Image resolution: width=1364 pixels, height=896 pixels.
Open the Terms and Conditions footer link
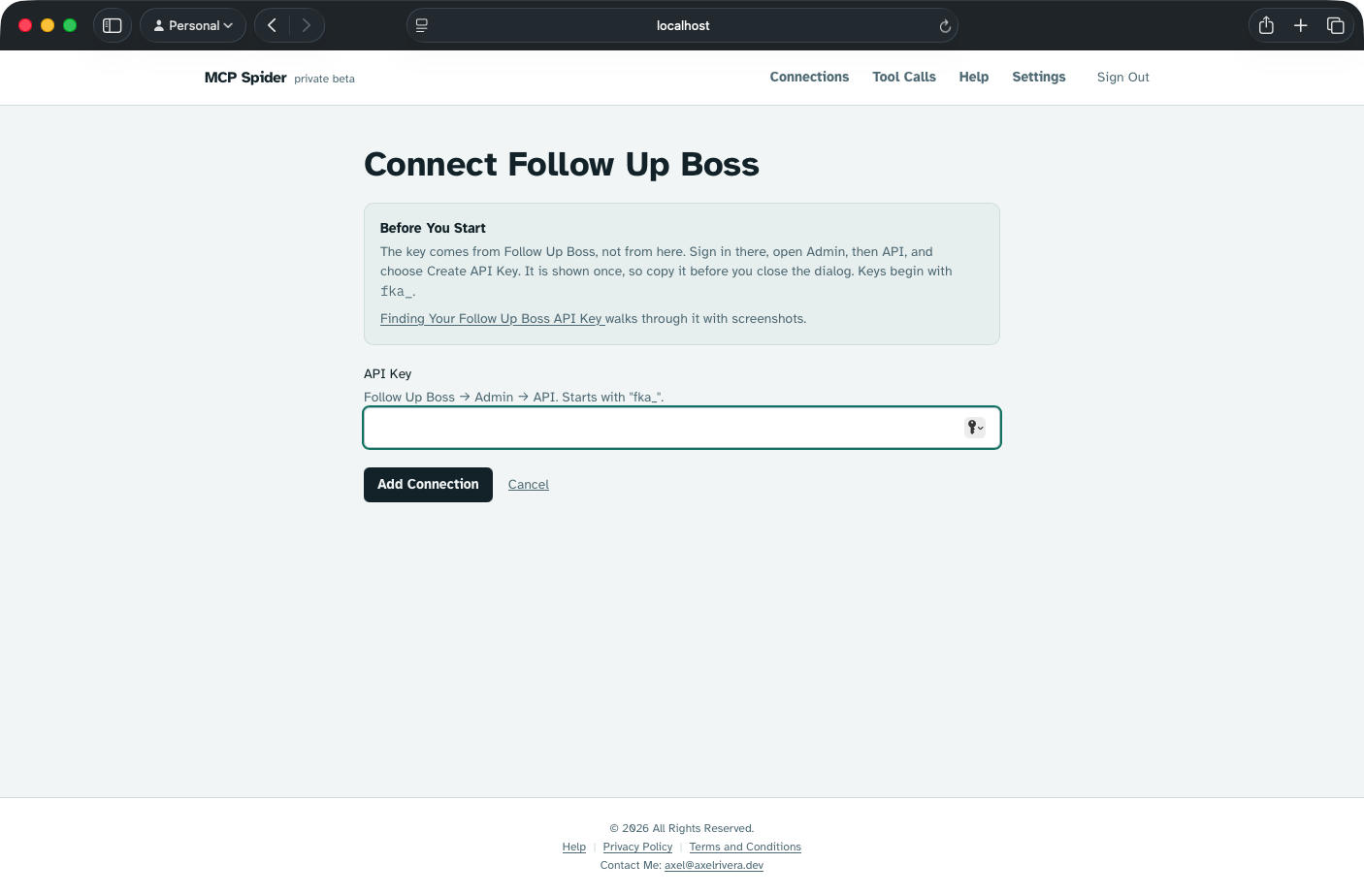tap(745, 847)
